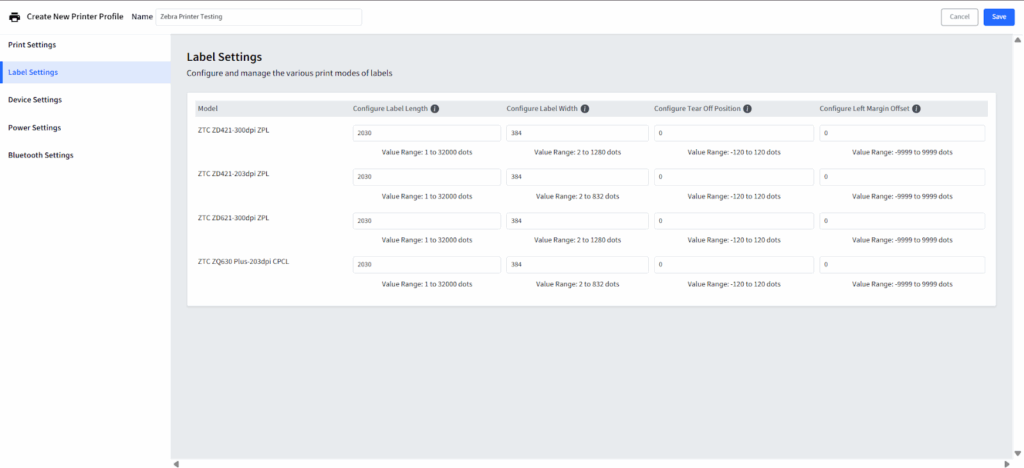The height and width of the screenshot is (468, 1024).
Task: Click the left arrow of horizontal scrollbar
Action: 177,463
